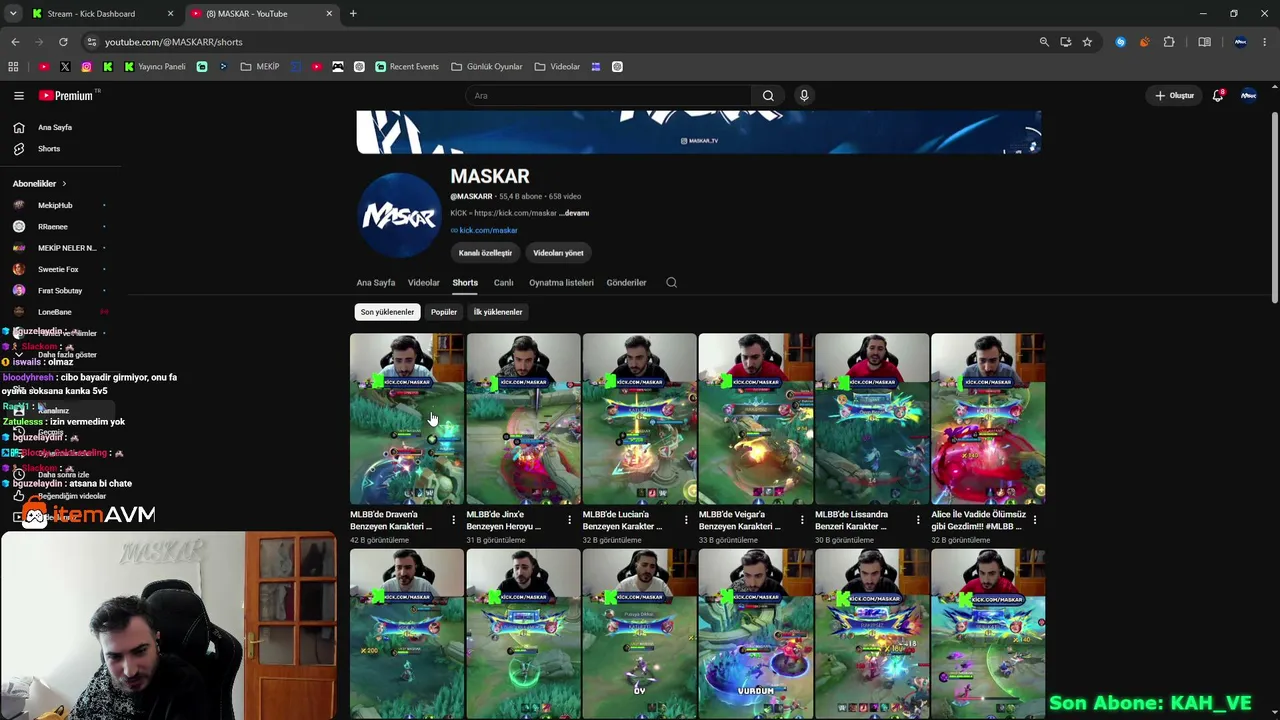Open the X bookmark icon
Screen dimensions: 1280x720
(x=65, y=67)
